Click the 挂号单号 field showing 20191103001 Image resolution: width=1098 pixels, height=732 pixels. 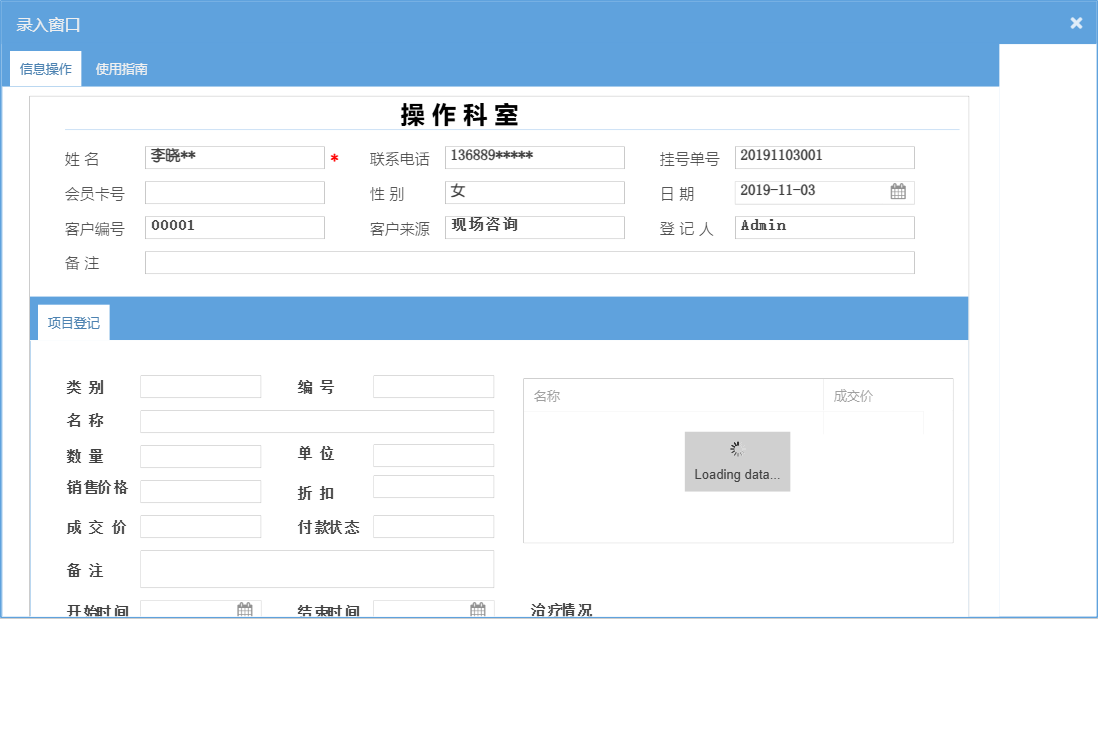tap(824, 157)
